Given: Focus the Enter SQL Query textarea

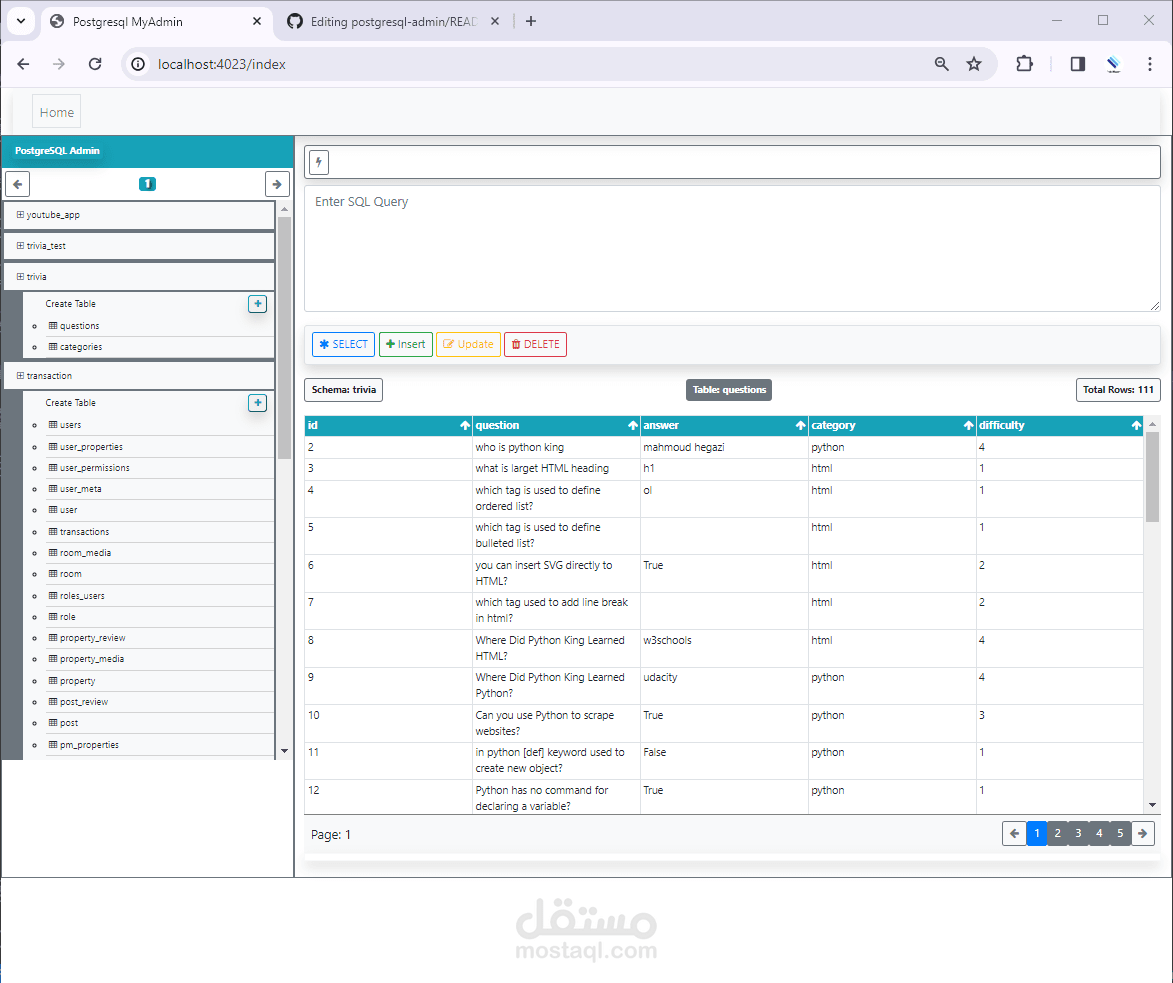Looking at the screenshot, I should pos(732,248).
